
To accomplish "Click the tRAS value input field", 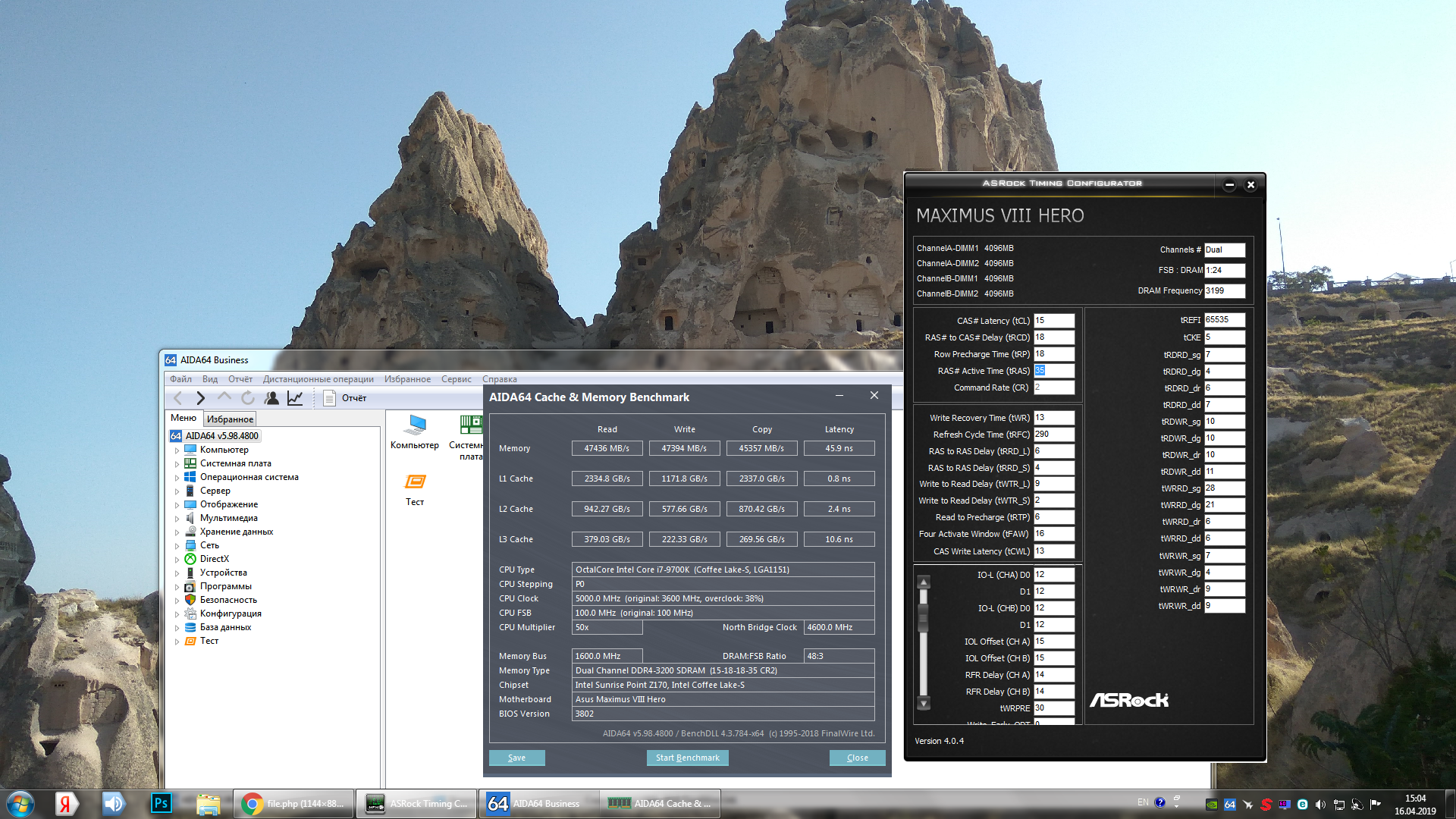I will [x=1054, y=371].
